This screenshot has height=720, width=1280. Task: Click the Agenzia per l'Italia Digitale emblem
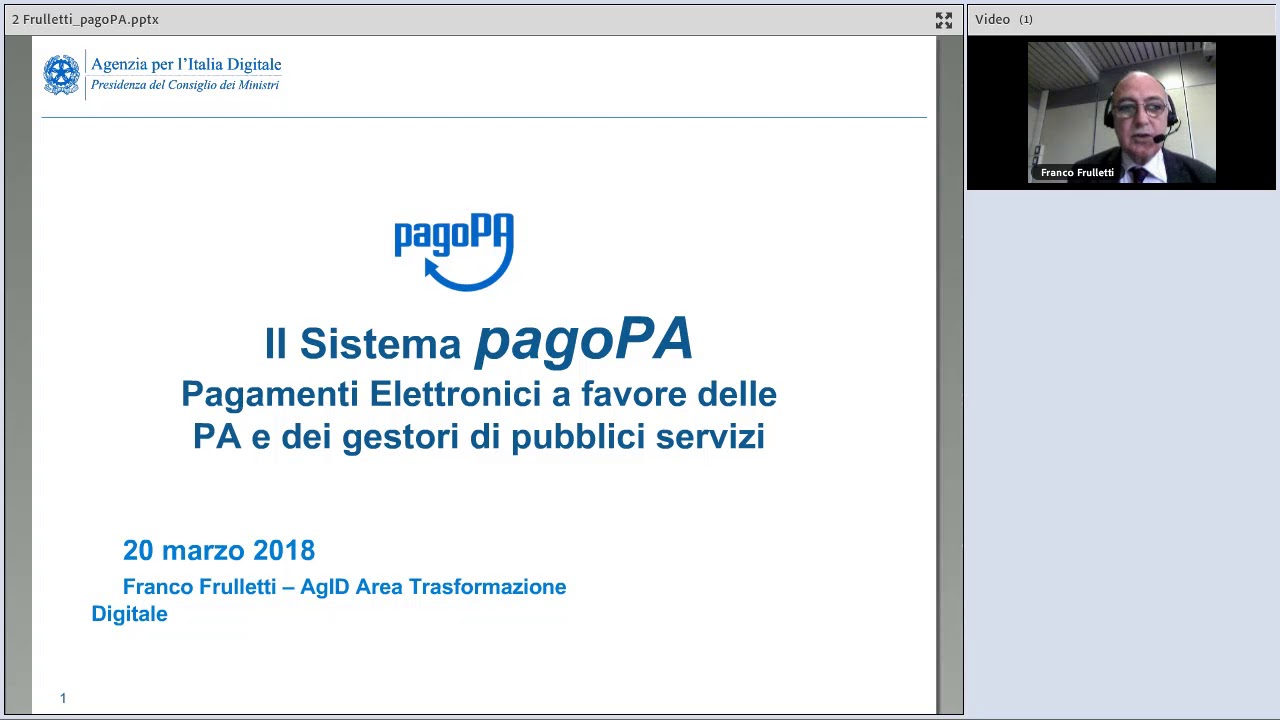pyautogui.click(x=61, y=75)
